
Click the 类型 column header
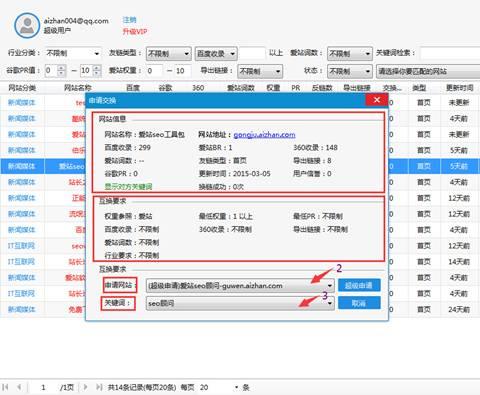tap(419, 88)
